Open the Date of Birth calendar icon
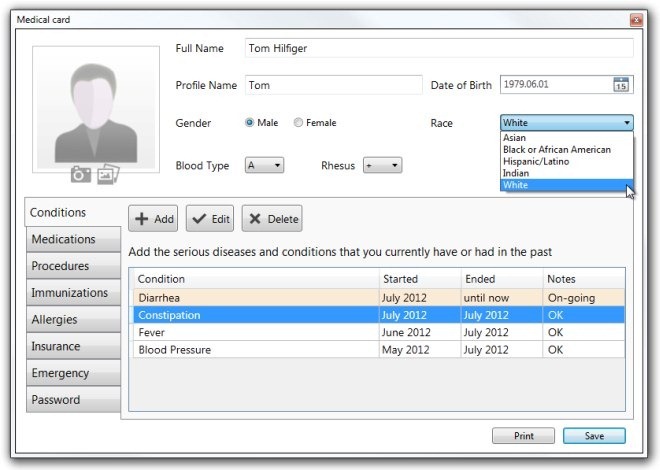 (x=621, y=84)
